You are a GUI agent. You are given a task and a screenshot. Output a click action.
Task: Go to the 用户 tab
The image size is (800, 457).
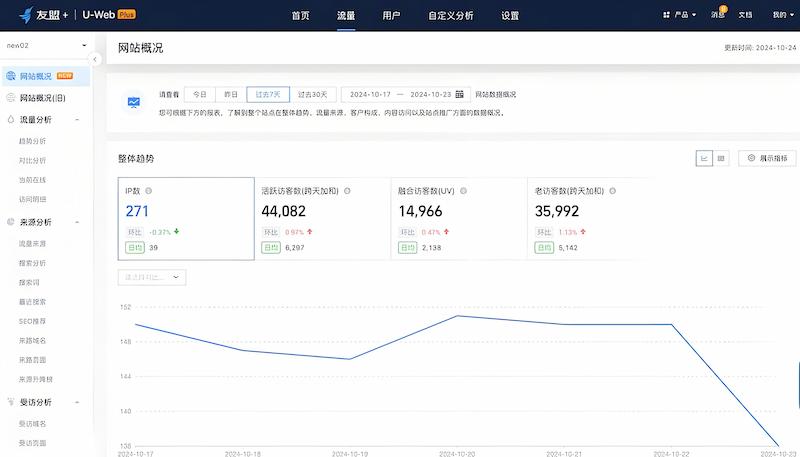point(391,15)
